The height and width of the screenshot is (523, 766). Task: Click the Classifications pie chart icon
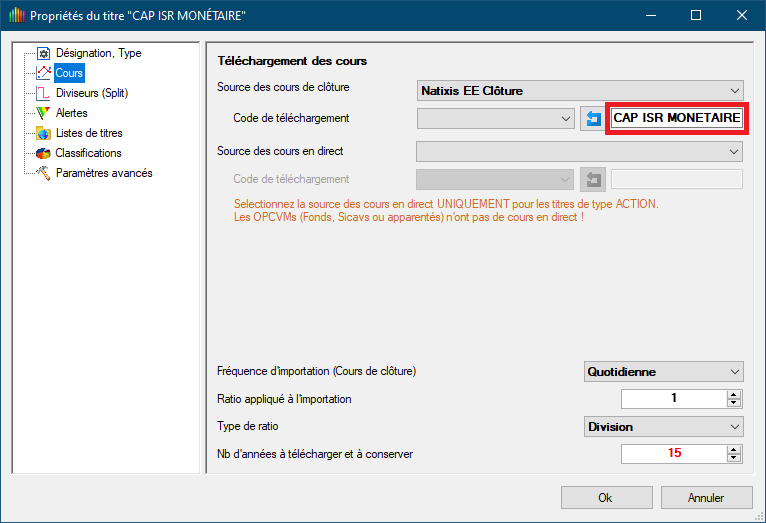click(43, 153)
